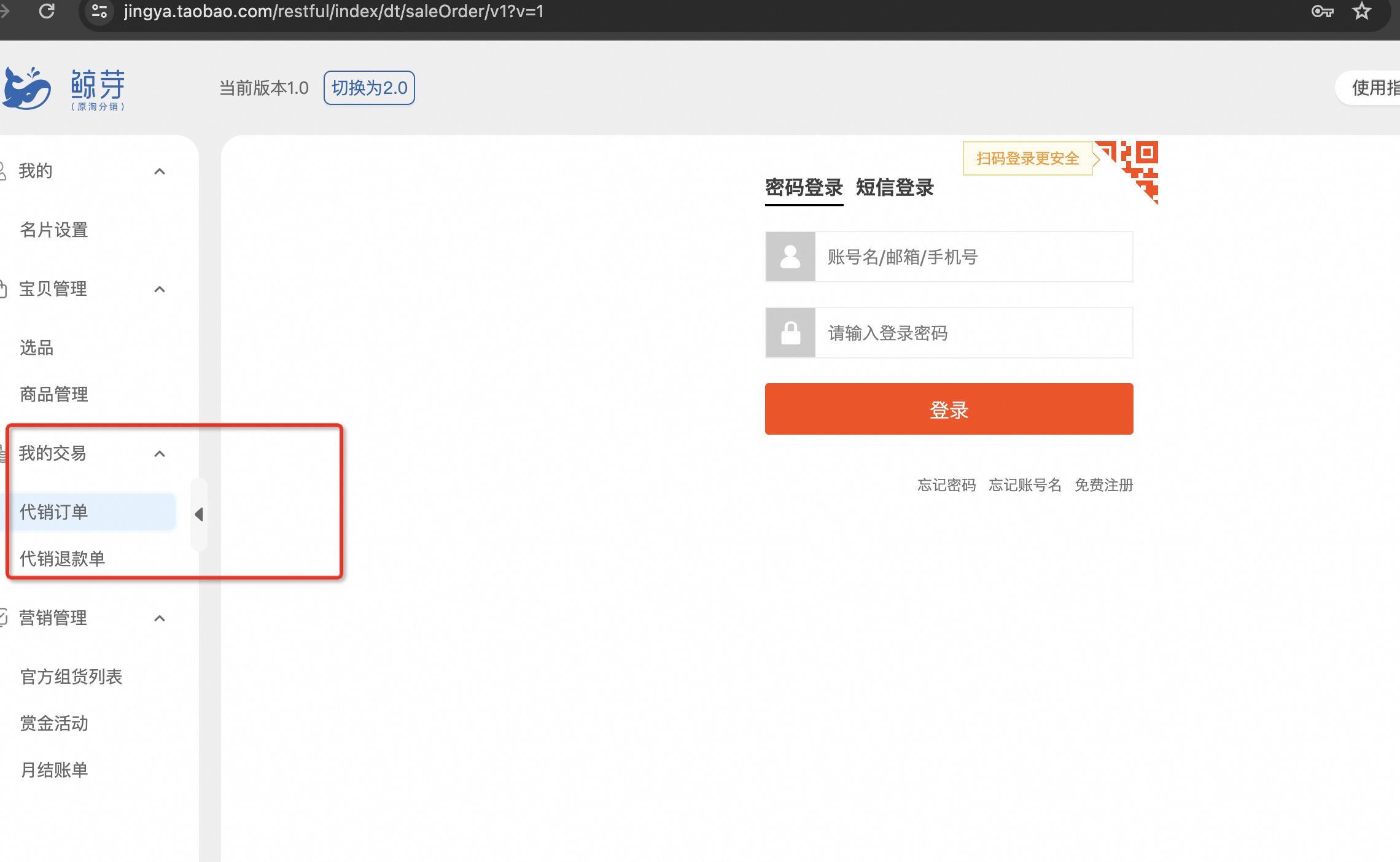Collapse the 我的交易 section chevron

point(160,454)
